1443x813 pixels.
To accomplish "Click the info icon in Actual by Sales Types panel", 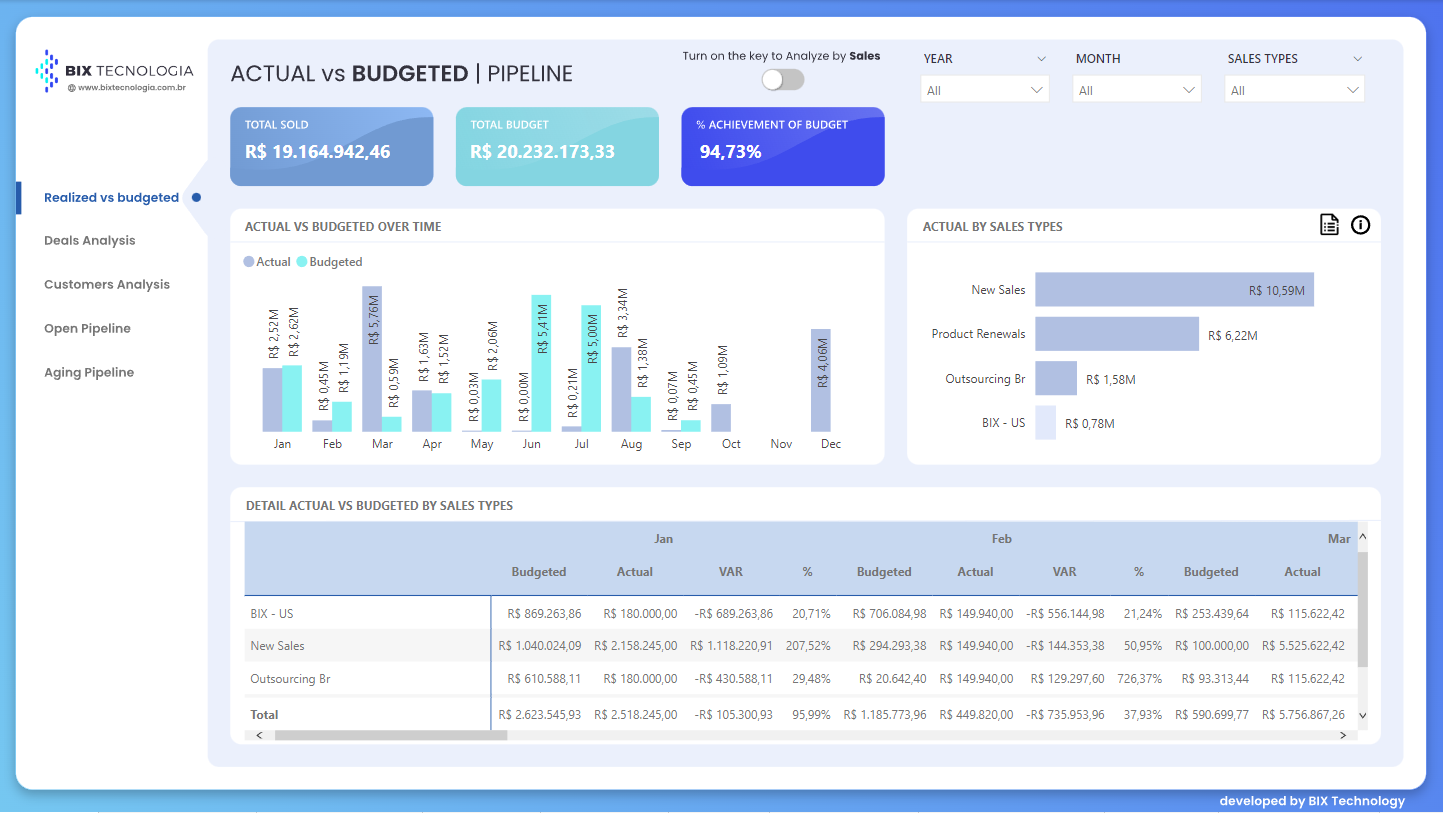I will (x=1360, y=225).
